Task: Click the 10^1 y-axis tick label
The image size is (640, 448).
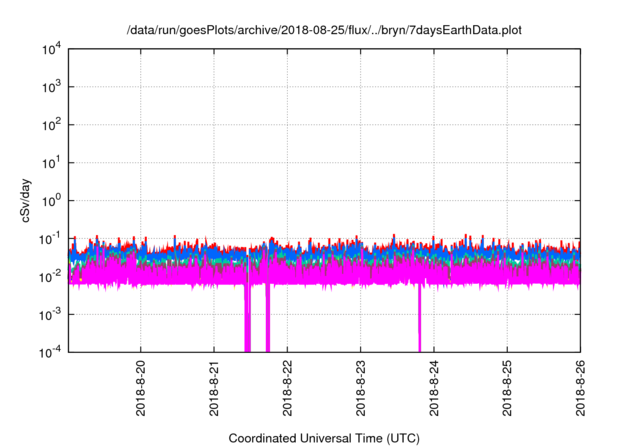Action: point(52,163)
